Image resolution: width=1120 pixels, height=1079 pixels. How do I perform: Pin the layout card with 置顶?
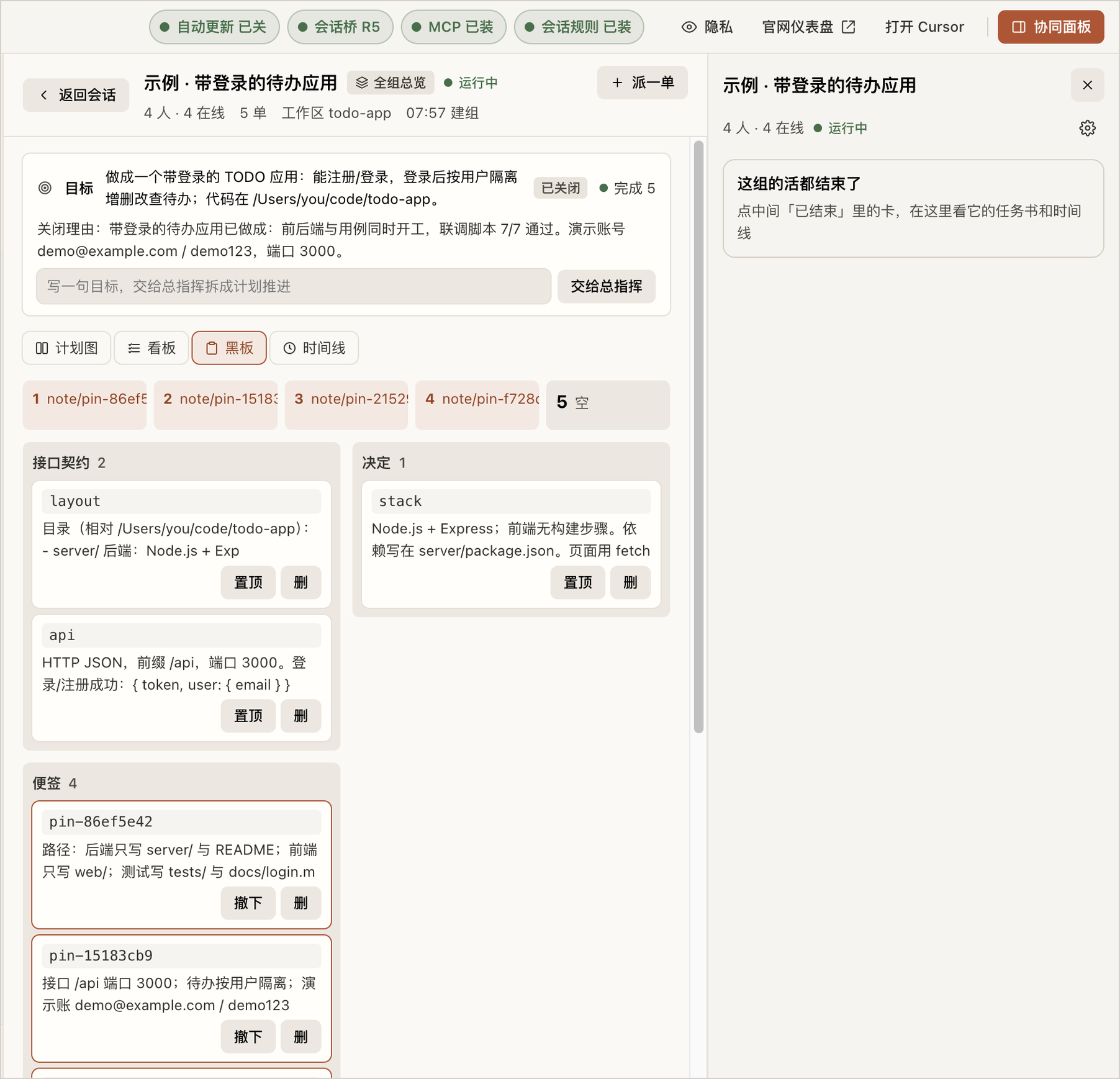(248, 582)
